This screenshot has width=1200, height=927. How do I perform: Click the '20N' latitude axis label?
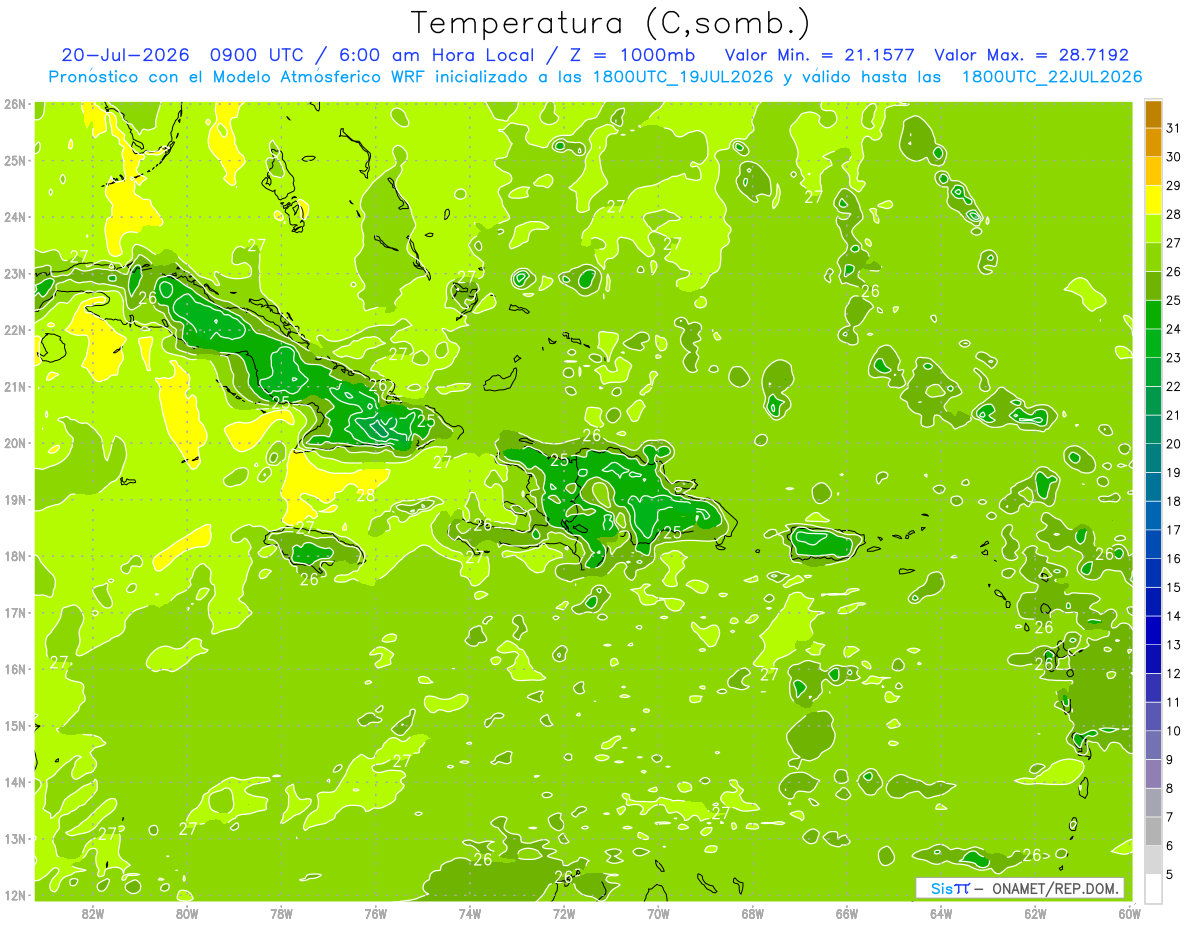point(14,443)
